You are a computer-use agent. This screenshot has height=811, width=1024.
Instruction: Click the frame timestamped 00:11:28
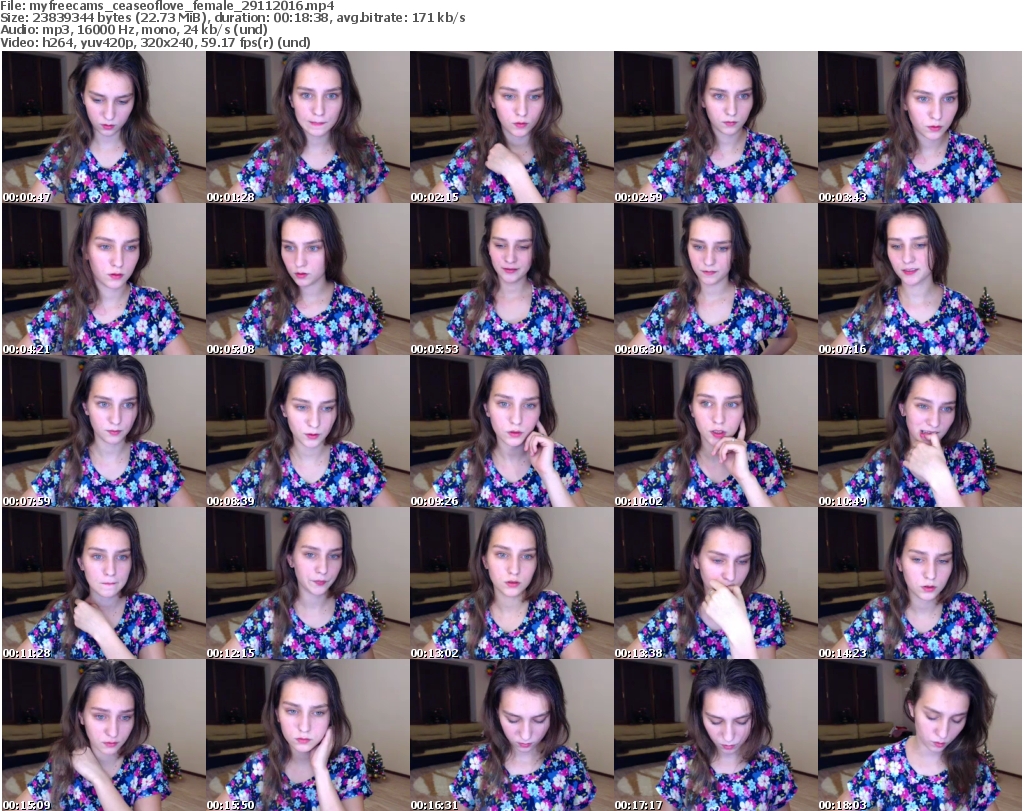point(103,583)
